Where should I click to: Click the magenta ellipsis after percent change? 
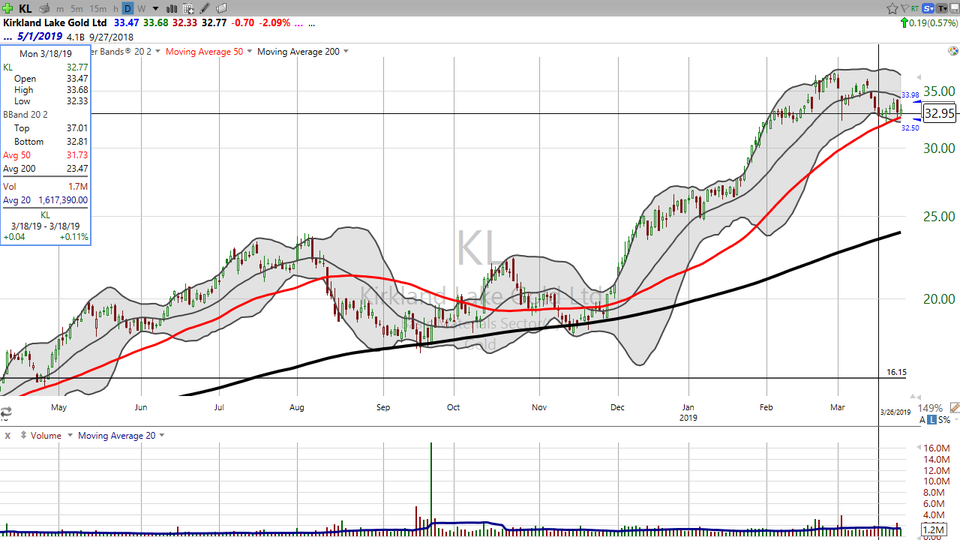tap(298, 24)
